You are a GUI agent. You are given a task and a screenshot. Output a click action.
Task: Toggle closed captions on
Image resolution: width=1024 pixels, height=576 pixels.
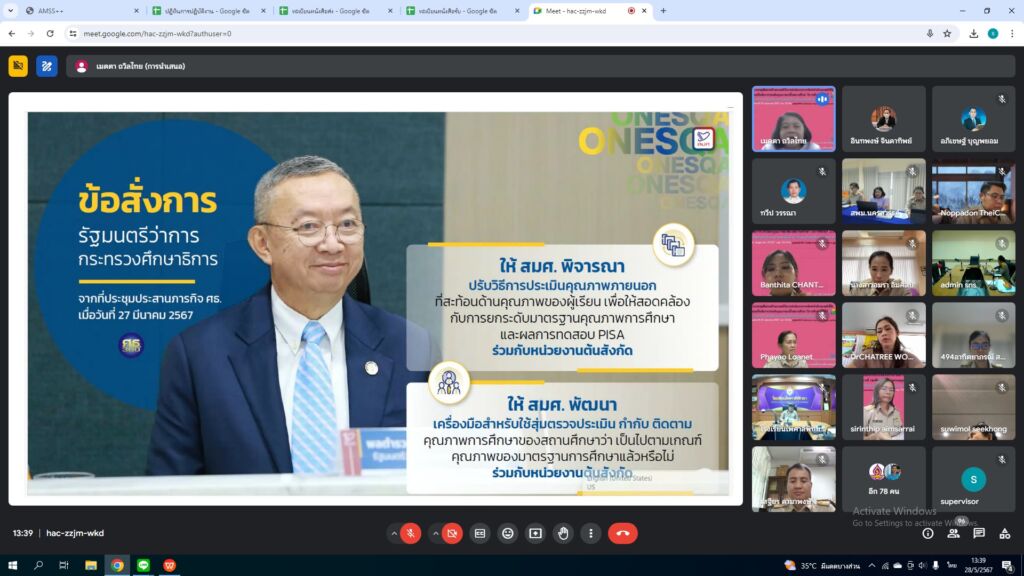[x=480, y=533]
